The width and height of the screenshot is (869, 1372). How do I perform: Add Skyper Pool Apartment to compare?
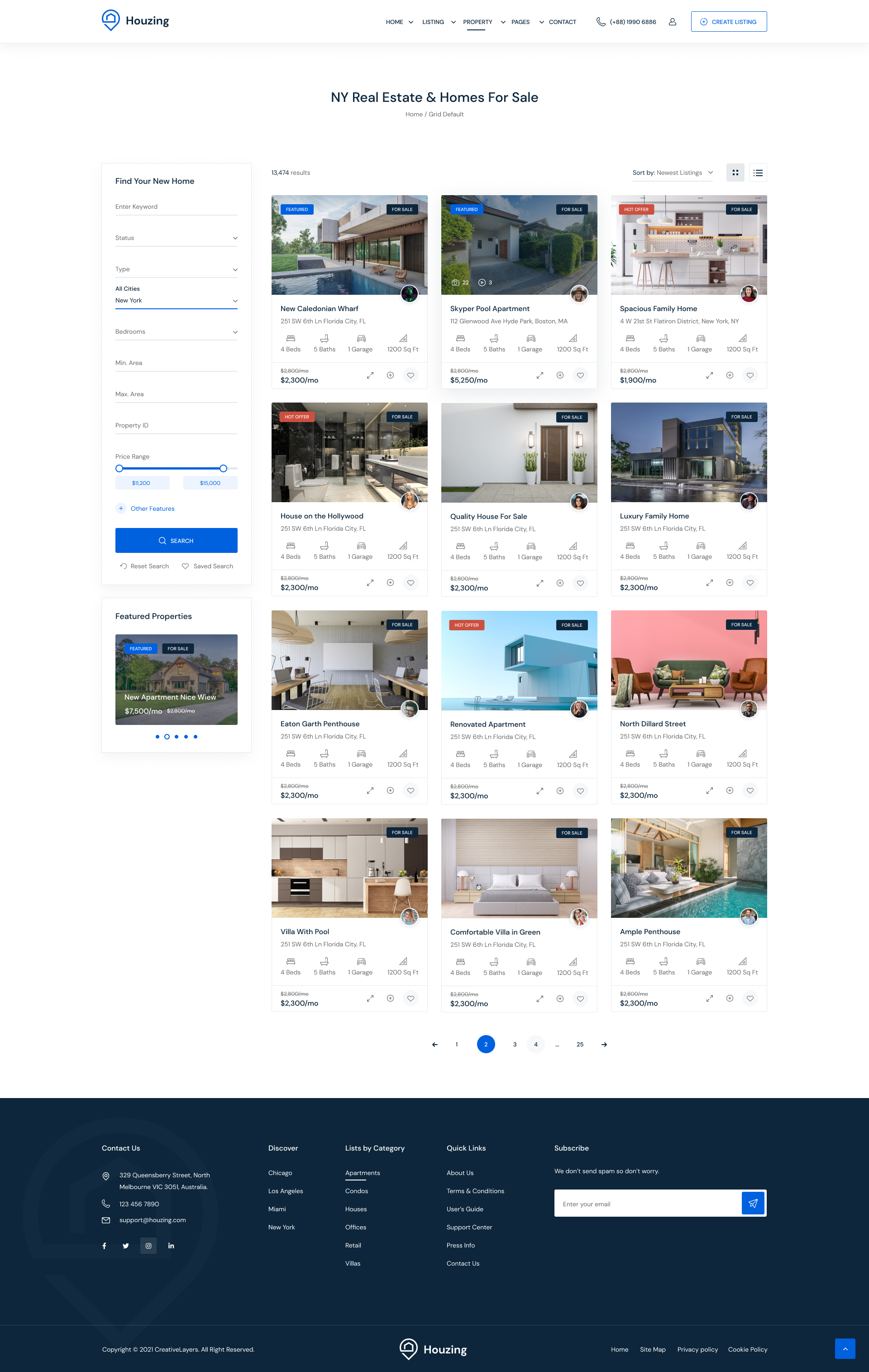560,375
